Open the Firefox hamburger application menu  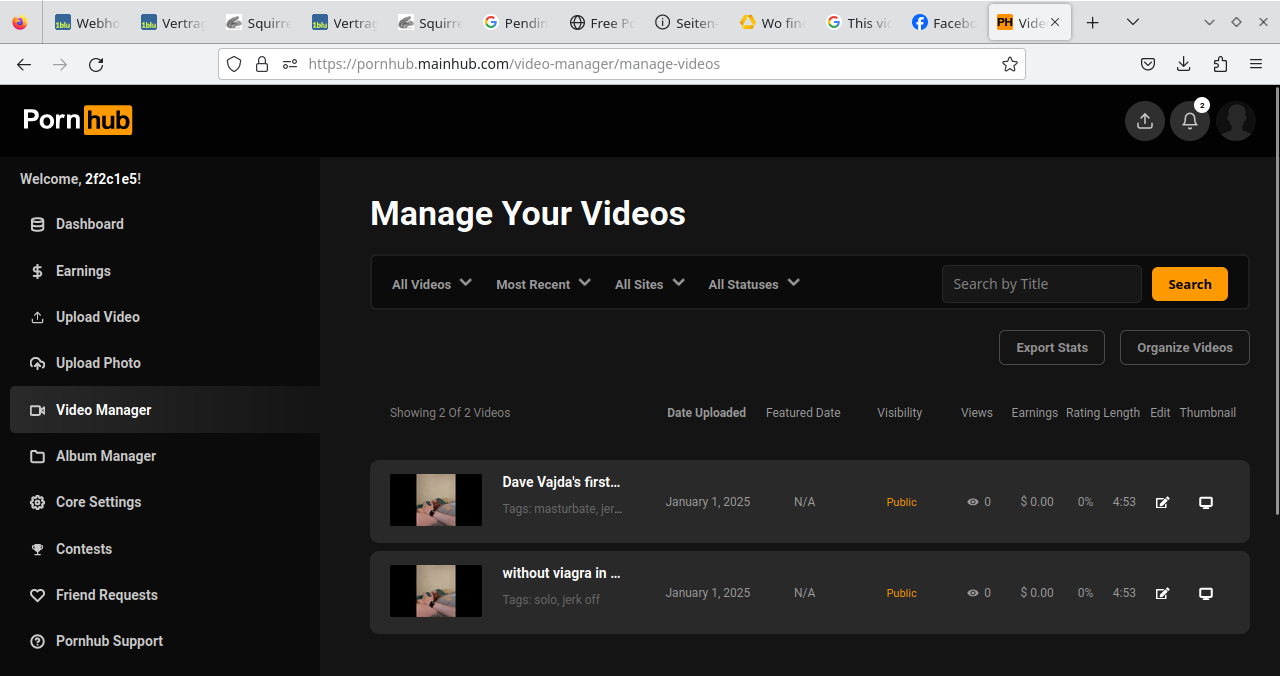[x=1256, y=64]
